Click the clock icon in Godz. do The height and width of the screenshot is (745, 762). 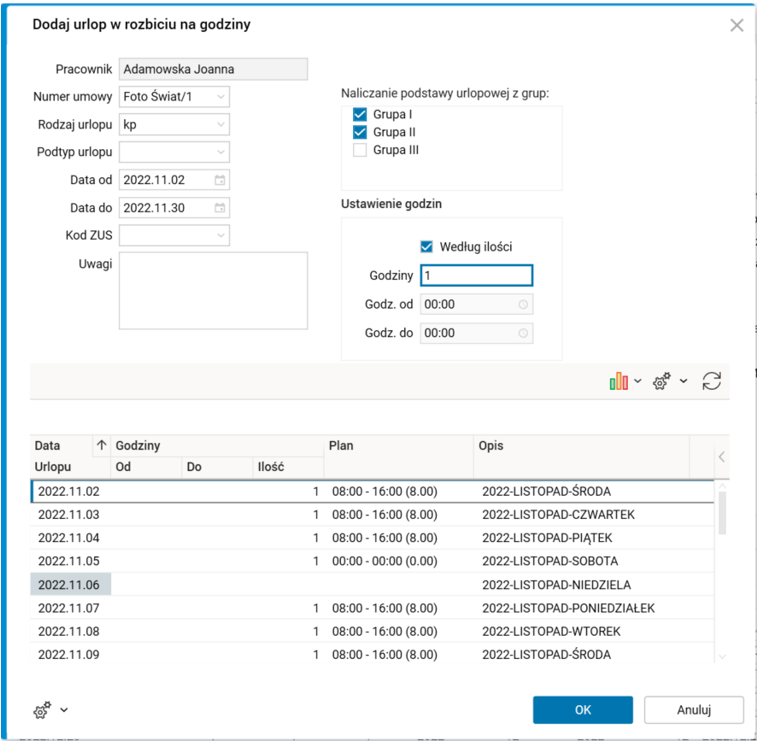[523, 333]
